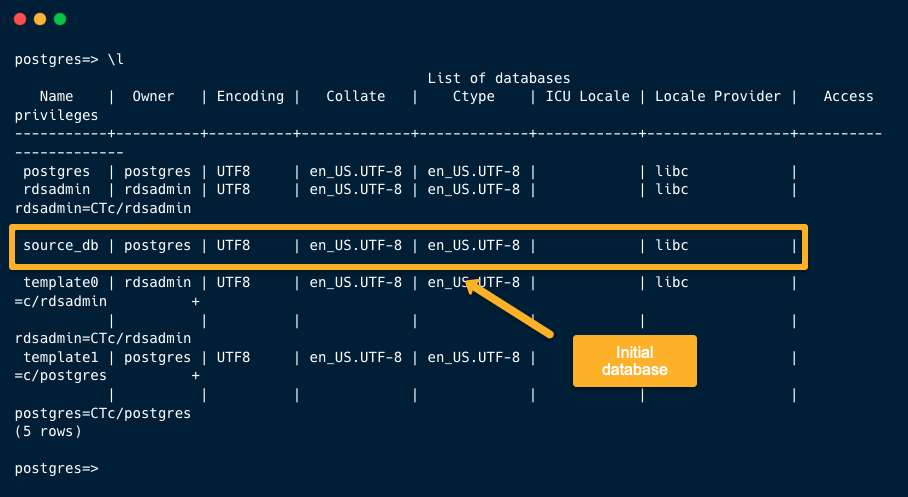Screen dimensions: 908x497
Task: Click the '=c/postgres' privilege text
Action: [61, 375]
